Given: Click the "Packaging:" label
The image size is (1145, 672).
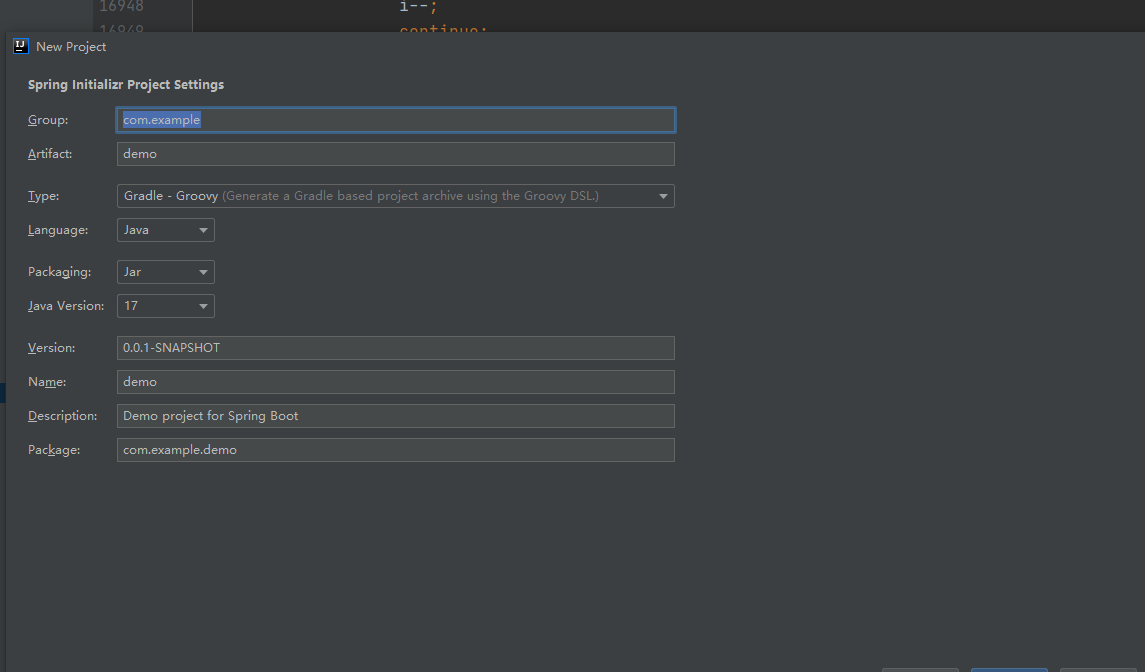Looking at the screenshot, I should coord(60,272).
